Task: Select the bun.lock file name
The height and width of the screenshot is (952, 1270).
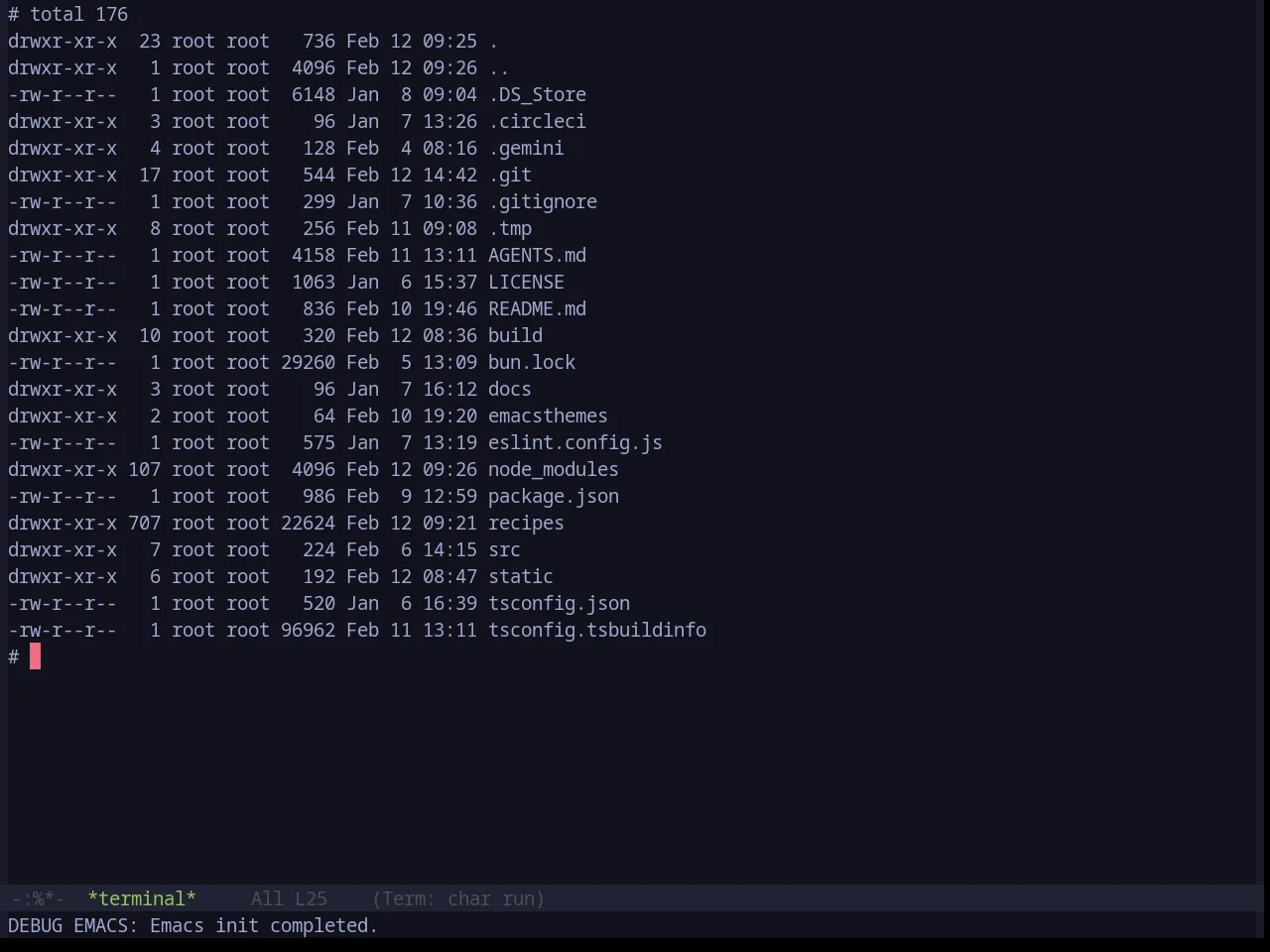Action: (532, 362)
